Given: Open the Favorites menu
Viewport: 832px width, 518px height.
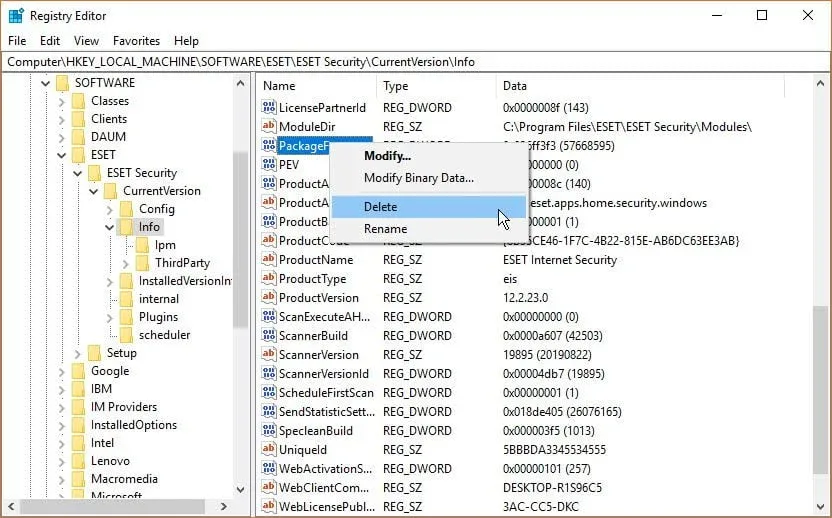Looking at the screenshot, I should 136,41.
